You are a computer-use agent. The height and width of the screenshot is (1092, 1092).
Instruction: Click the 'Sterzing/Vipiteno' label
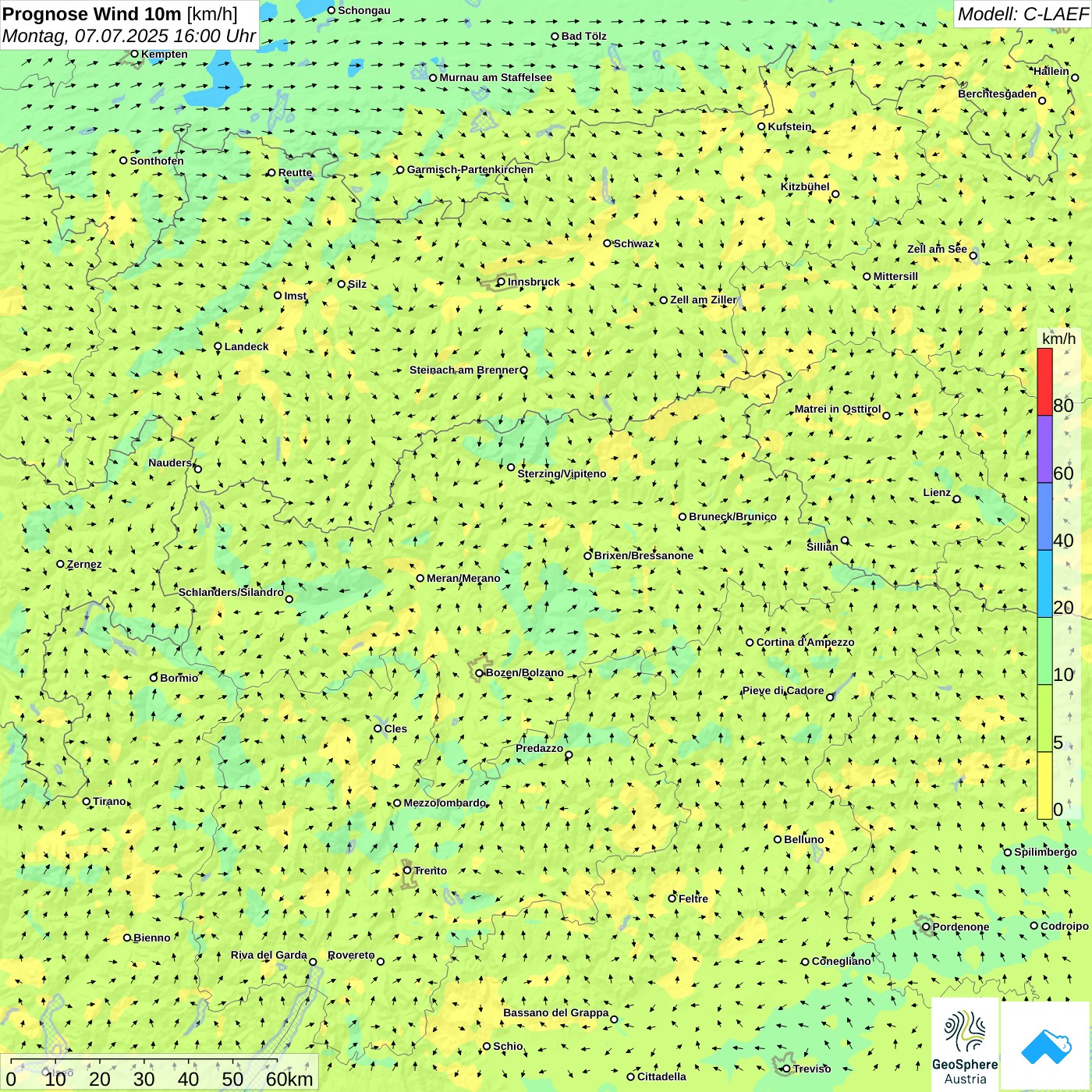coord(562,473)
